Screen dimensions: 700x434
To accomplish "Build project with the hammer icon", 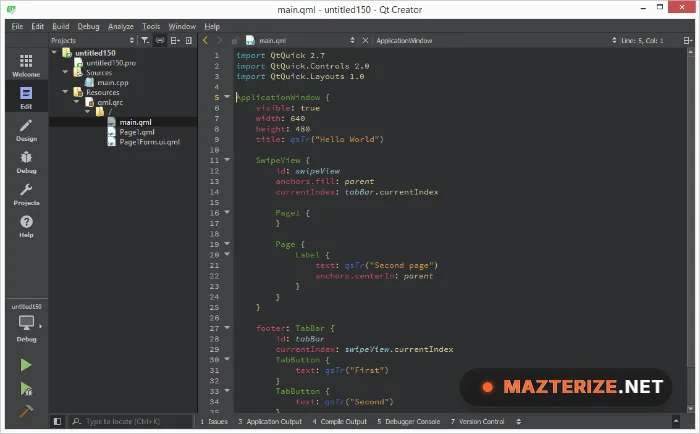I will (x=26, y=411).
